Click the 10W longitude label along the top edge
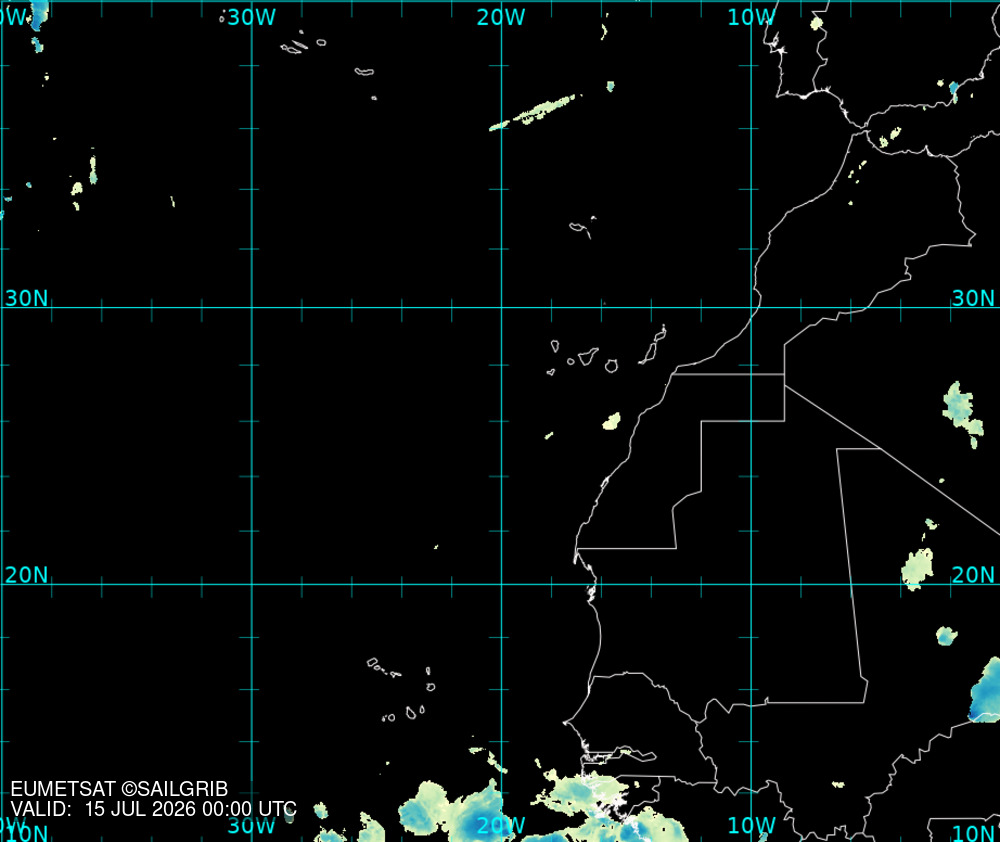 click(752, 18)
